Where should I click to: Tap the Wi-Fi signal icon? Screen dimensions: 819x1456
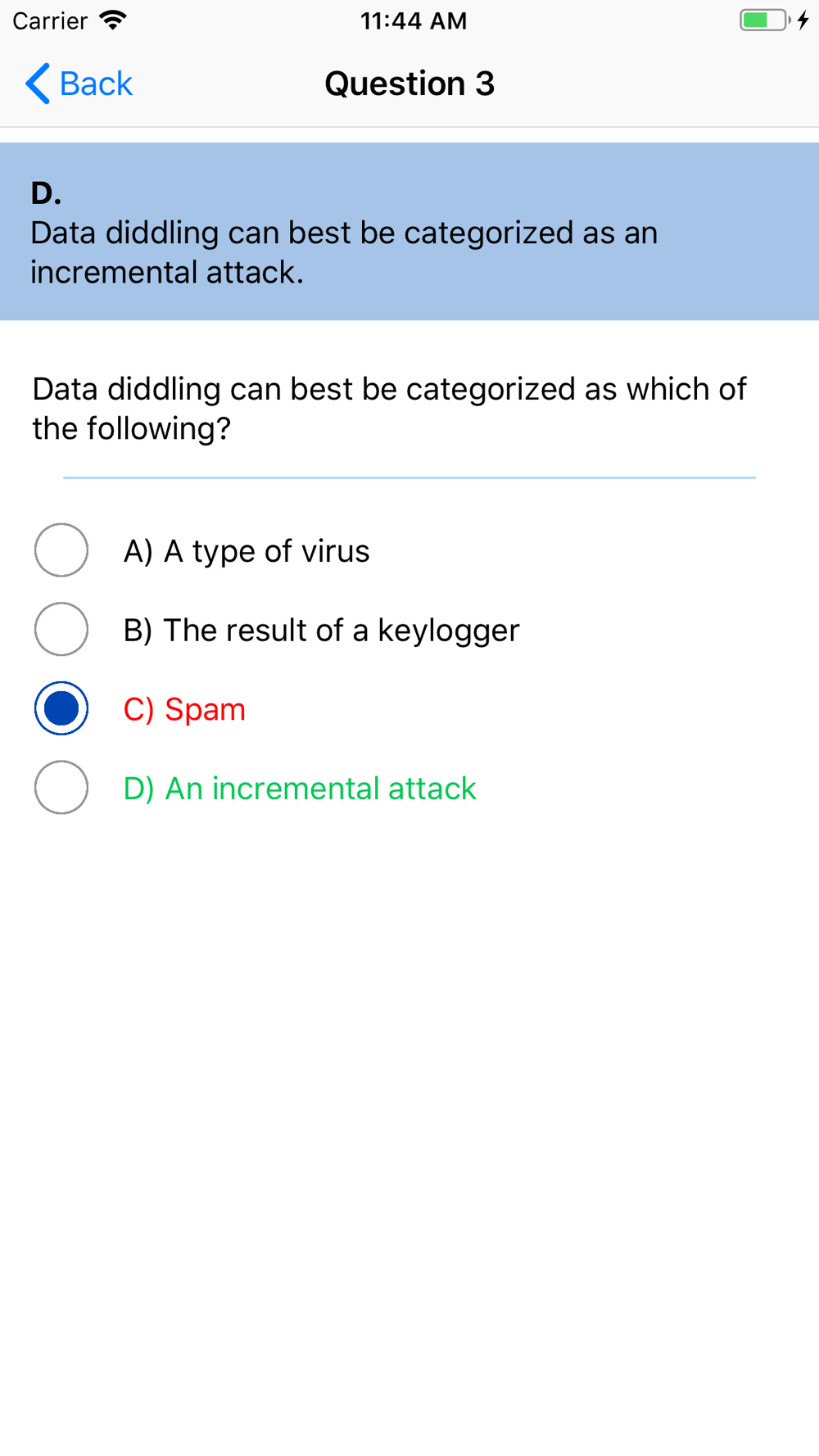pyautogui.click(x=113, y=20)
